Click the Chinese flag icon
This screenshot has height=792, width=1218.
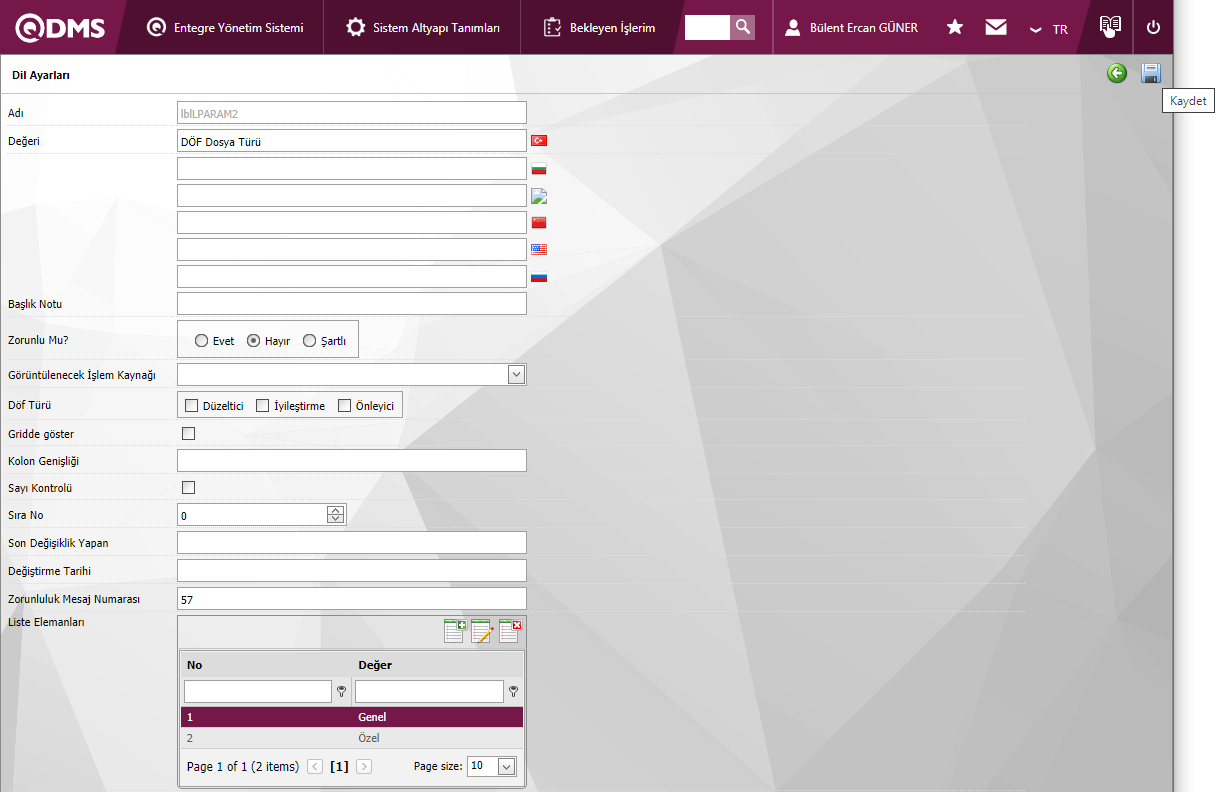(539, 222)
